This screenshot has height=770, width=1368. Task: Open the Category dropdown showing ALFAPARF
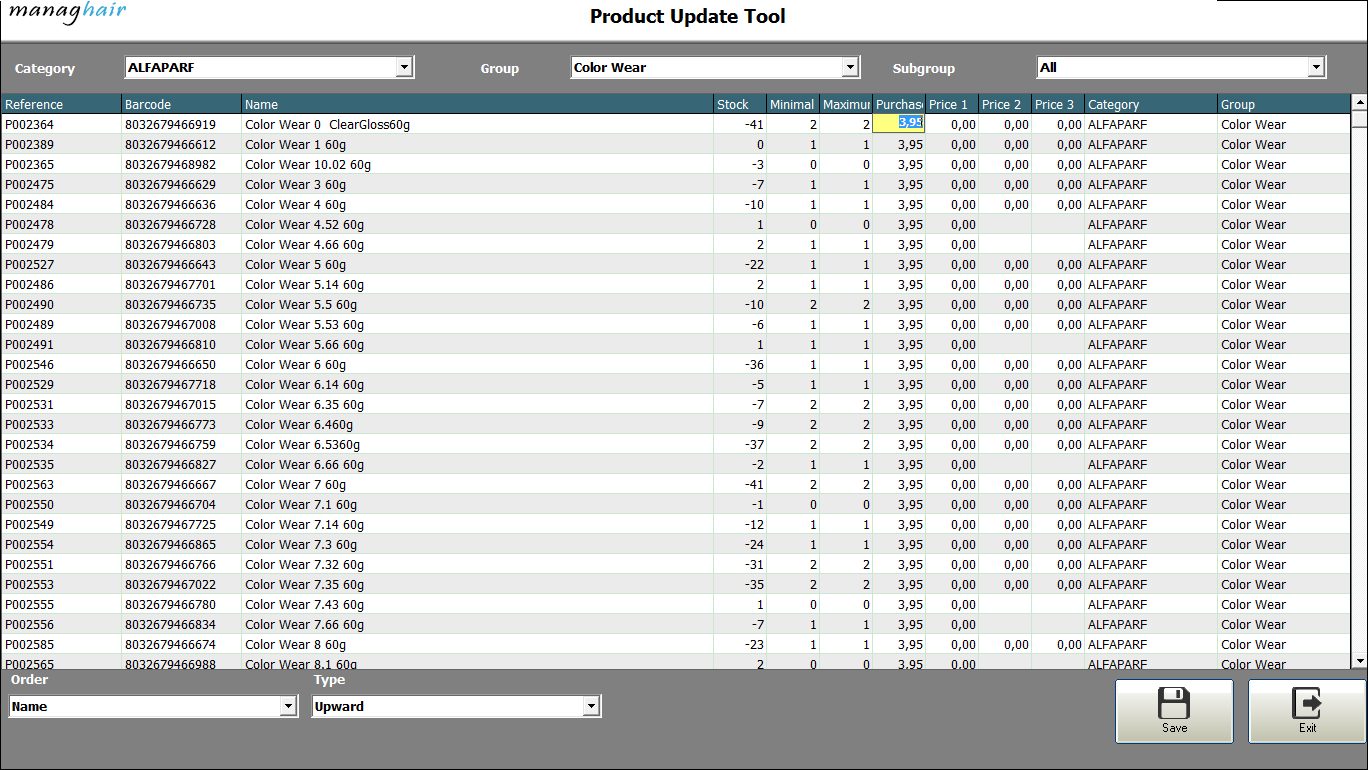pos(404,67)
